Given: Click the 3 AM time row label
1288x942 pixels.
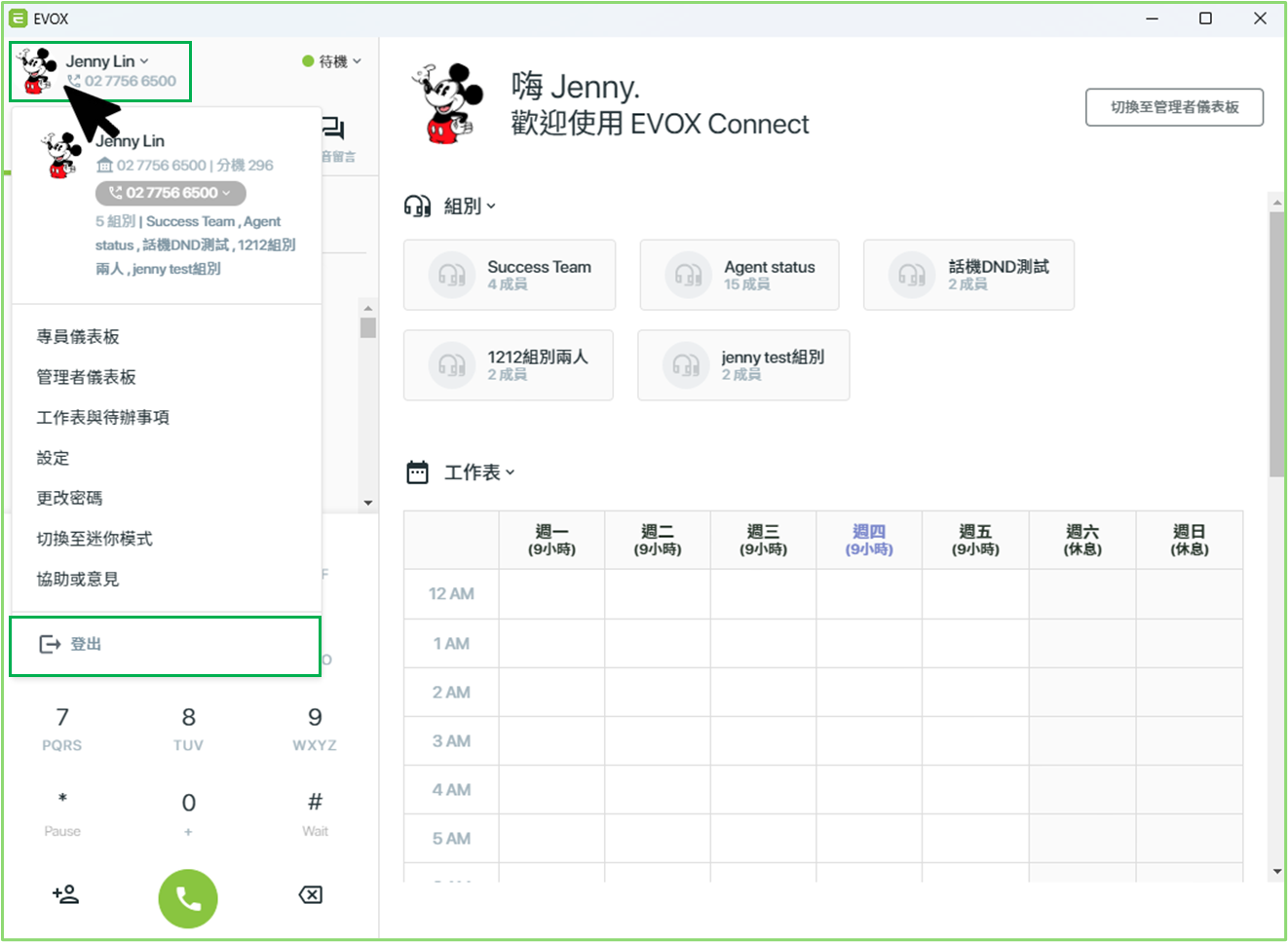Looking at the screenshot, I should click(451, 741).
